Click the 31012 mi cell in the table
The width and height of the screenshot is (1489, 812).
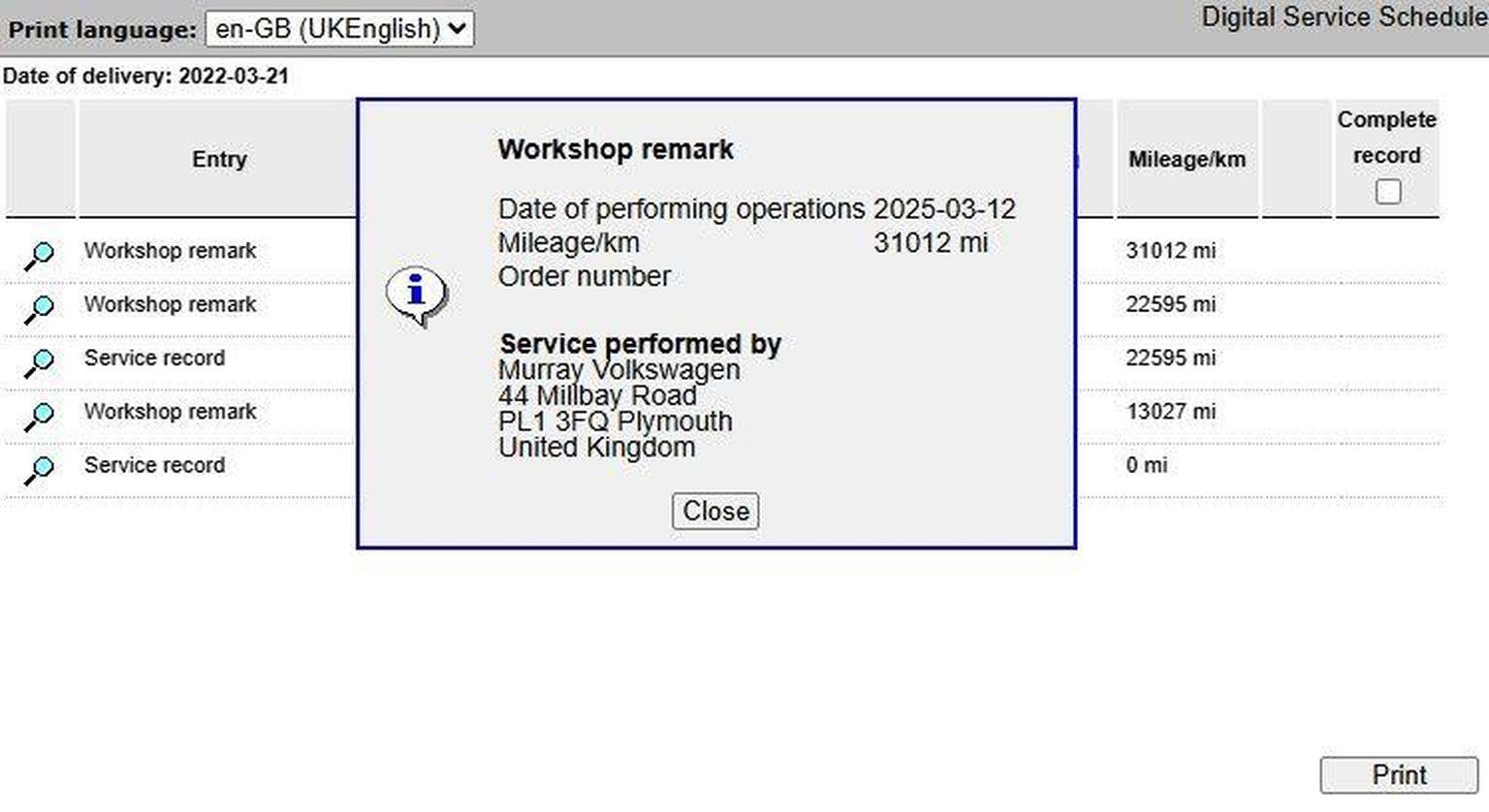[1170, 251]
